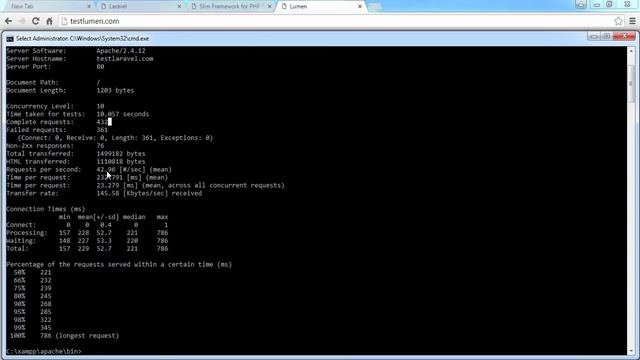Open the browser home page icon
Image resolution: width=640 pixels, height=360 pixels.
[x=49, y=21]
